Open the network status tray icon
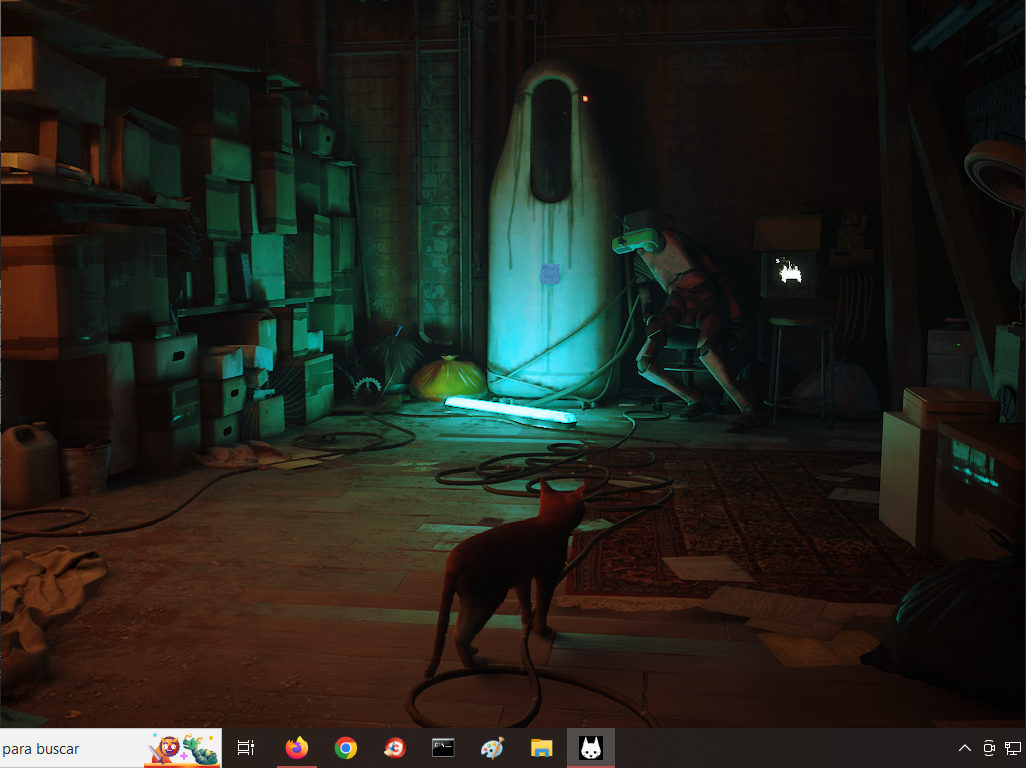This screenshot has height=768, width=1026. click(x=1013, y=748)
